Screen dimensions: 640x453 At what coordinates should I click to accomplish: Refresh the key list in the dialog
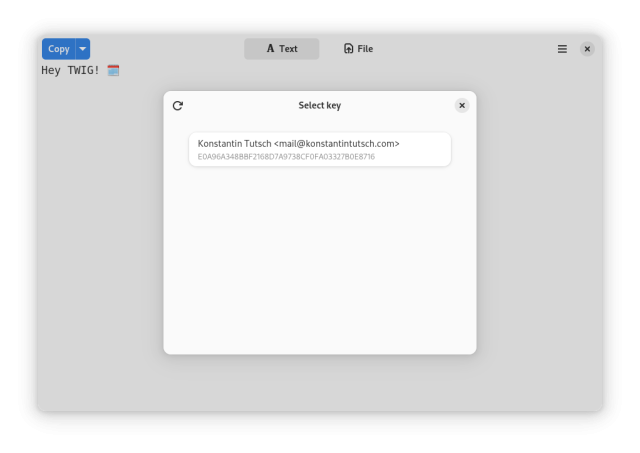point(178,105)
